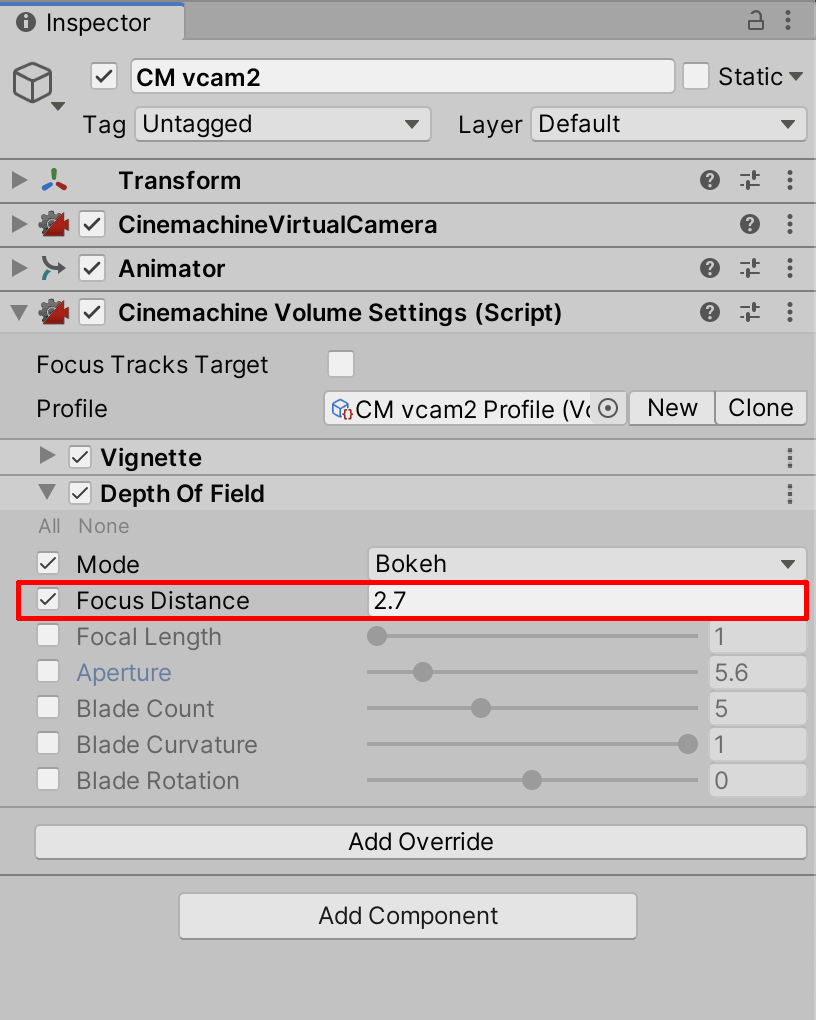Viewport: 816px width, 1020px height.
Task: Click the Focus Distance value field
Action: pyautogui.click(x=587, y=600)
